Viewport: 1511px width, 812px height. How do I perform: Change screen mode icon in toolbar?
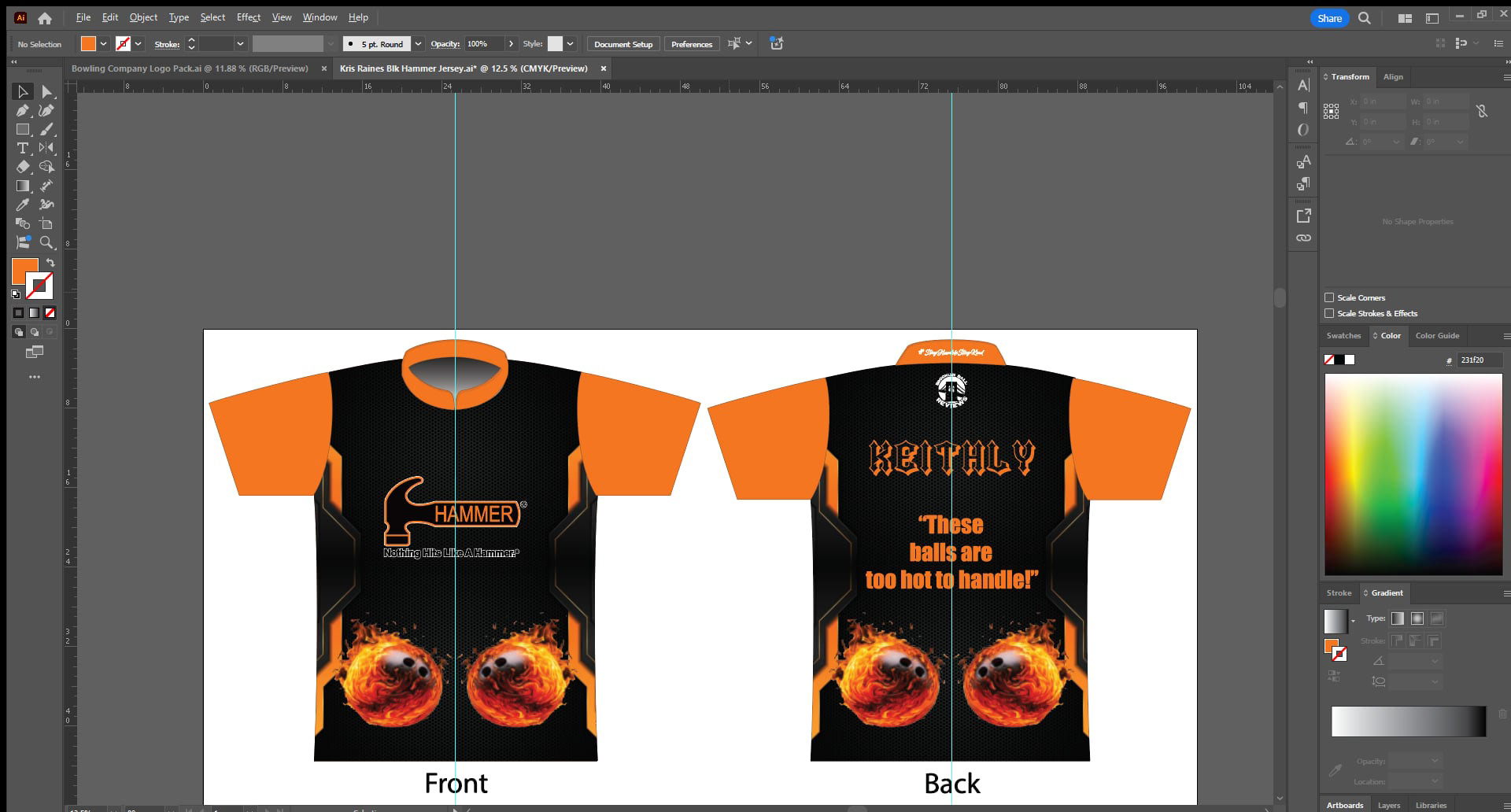(35, 352)
